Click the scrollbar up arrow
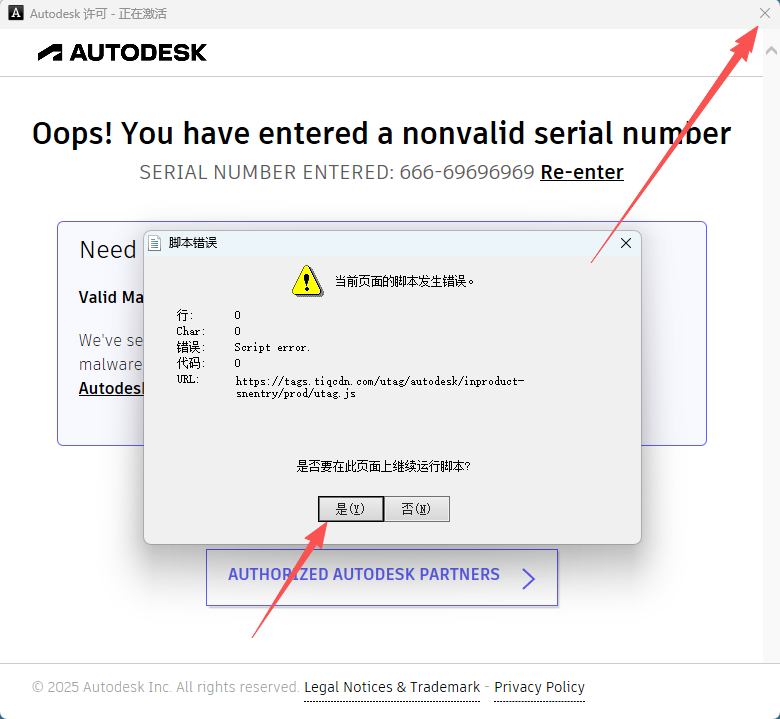Screen dimensions: 780x719 click(772, 51)
